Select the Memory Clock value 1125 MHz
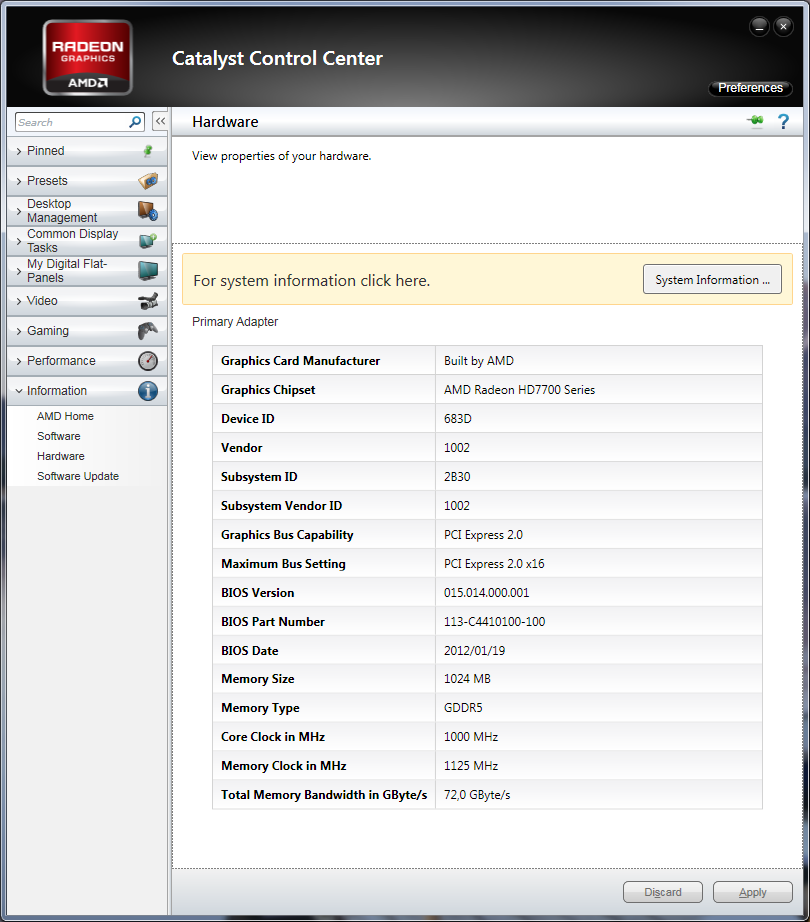 pyautogui.click(x=599, y=766)
